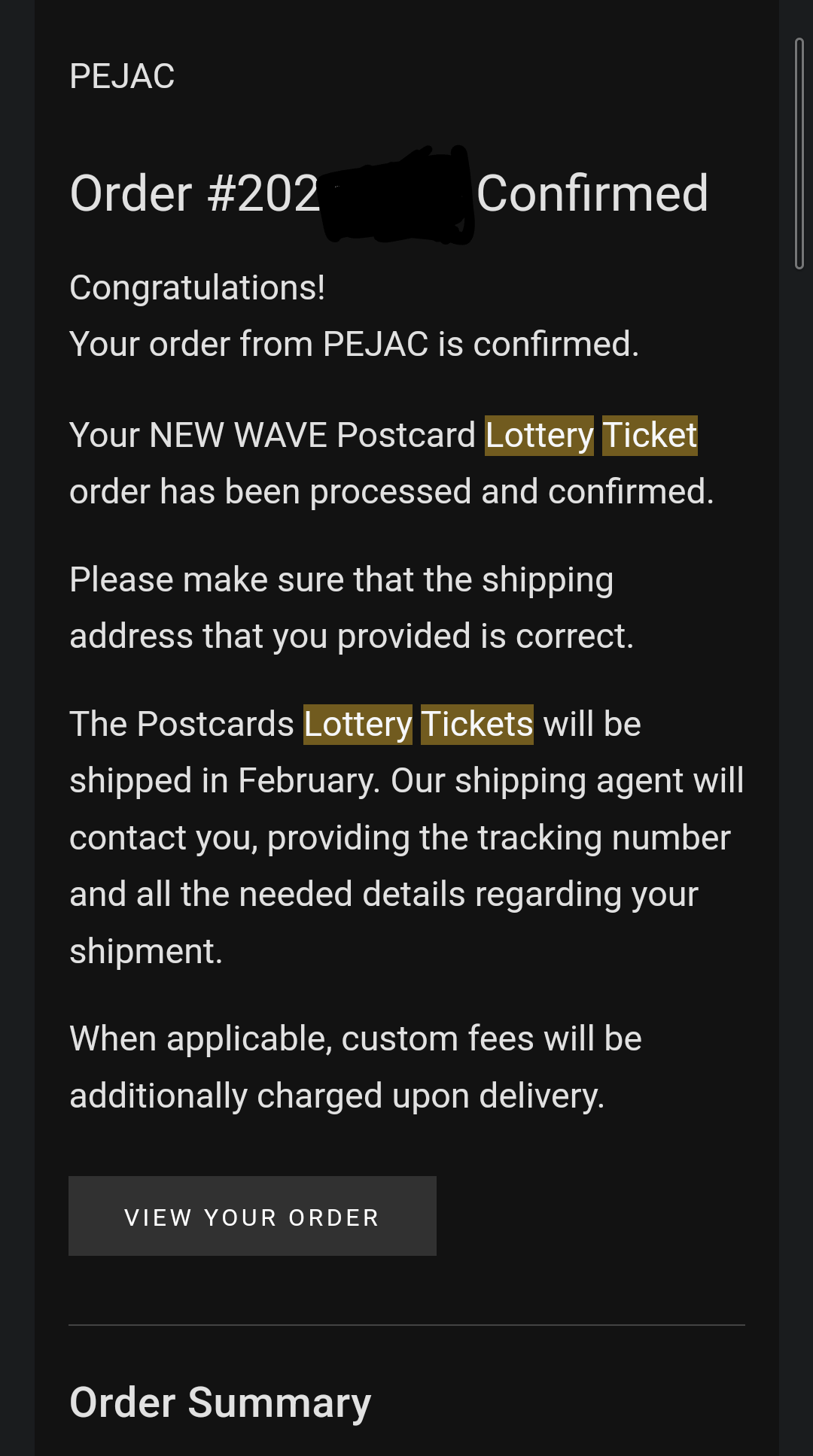
Task: Click highlighted "Lottery" after "The Postcards"
Action: pyautogui.click(x=358, y=725)
